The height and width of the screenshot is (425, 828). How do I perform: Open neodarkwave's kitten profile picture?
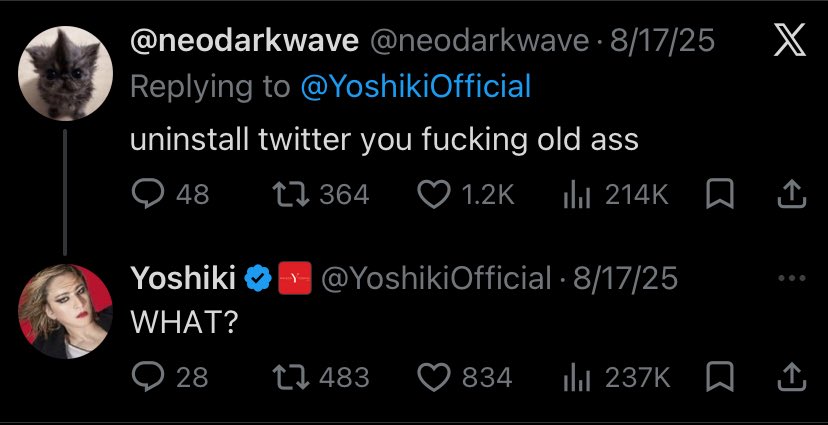click(65, 73)
